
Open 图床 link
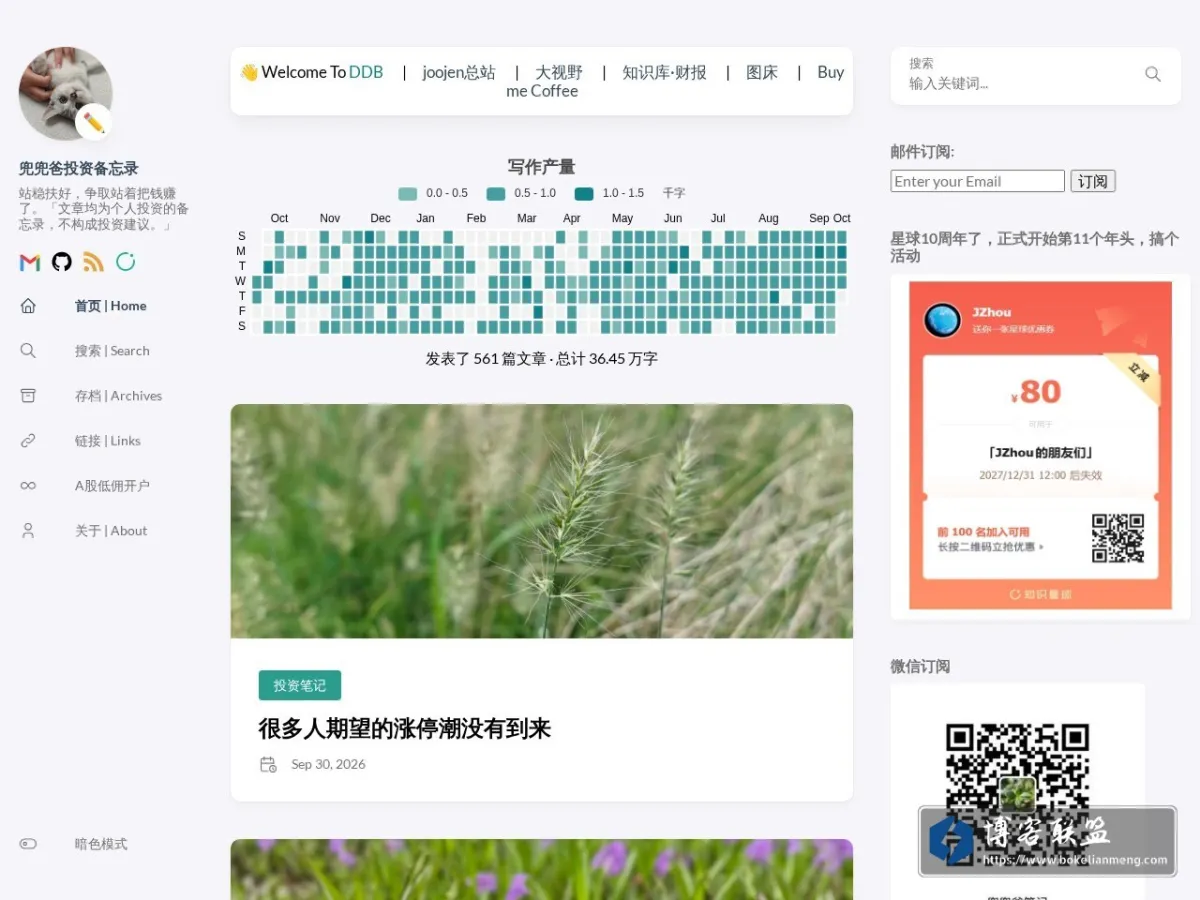coord(762,72)
